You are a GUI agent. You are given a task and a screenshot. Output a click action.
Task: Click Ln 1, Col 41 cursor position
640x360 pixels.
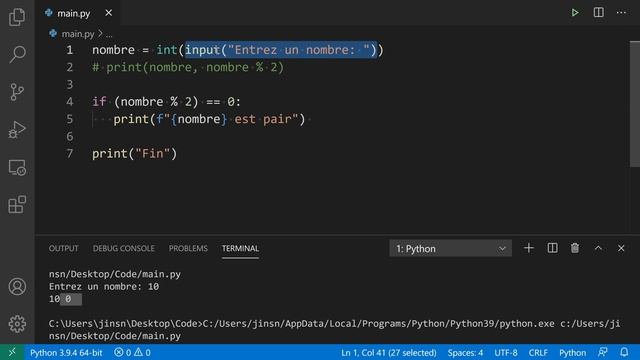pos(389,353)
